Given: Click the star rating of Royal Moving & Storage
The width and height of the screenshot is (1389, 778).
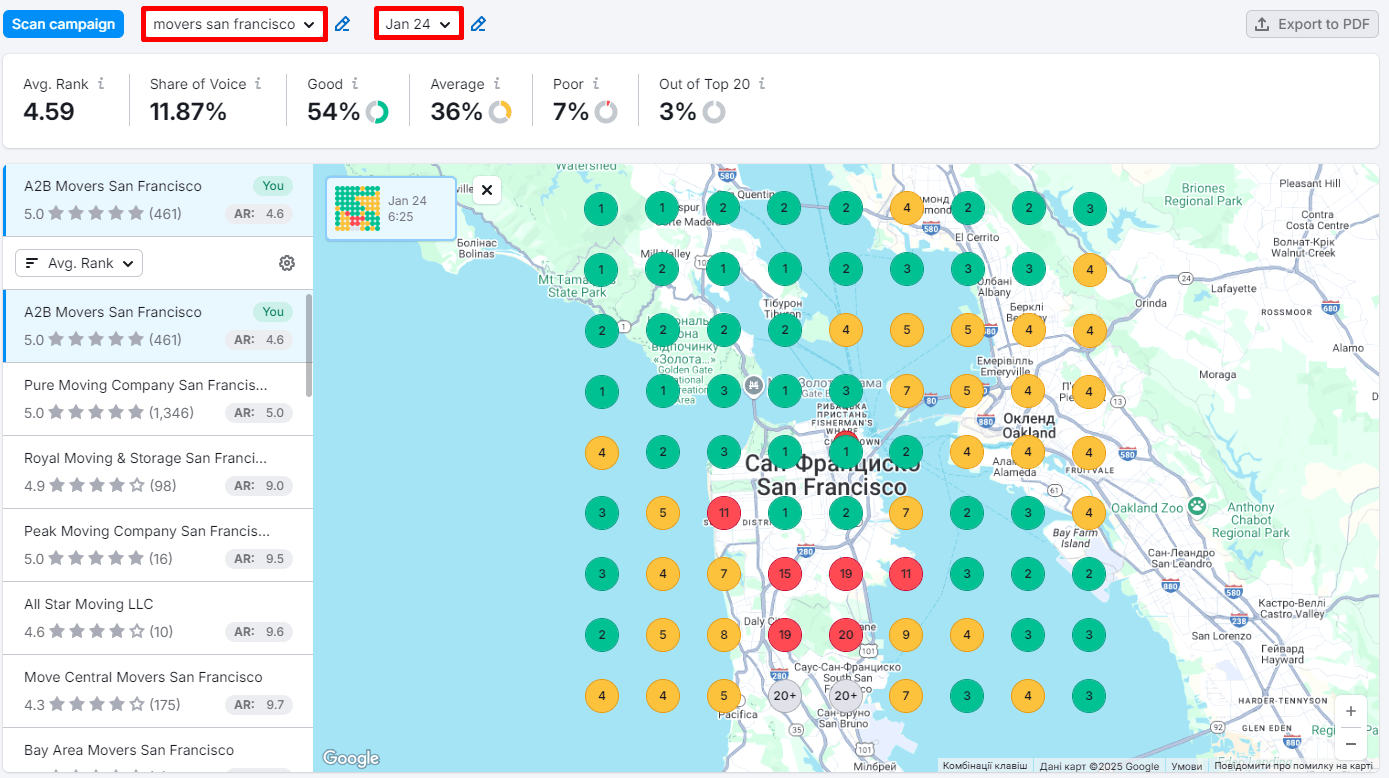Looking at the screenshot, I should tap(97, 486).
